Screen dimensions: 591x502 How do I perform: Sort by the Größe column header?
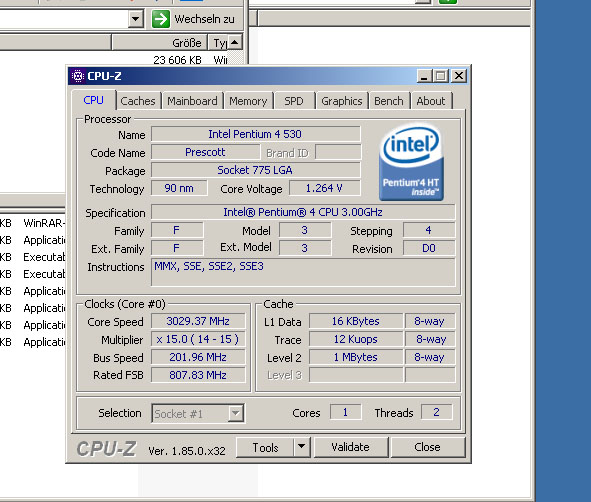[x=159, y=43]
